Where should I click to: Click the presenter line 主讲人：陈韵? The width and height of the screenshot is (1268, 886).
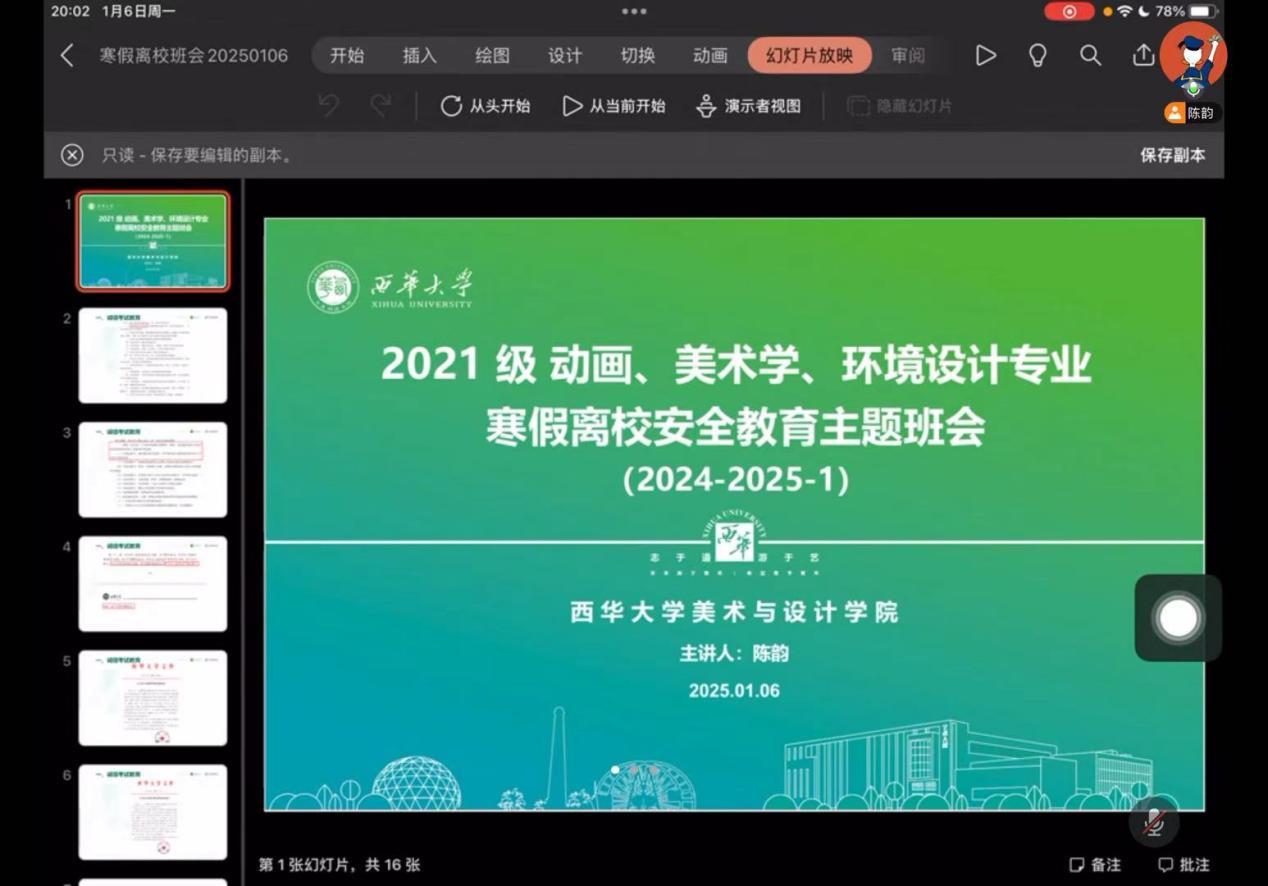[x=734, y=653]
